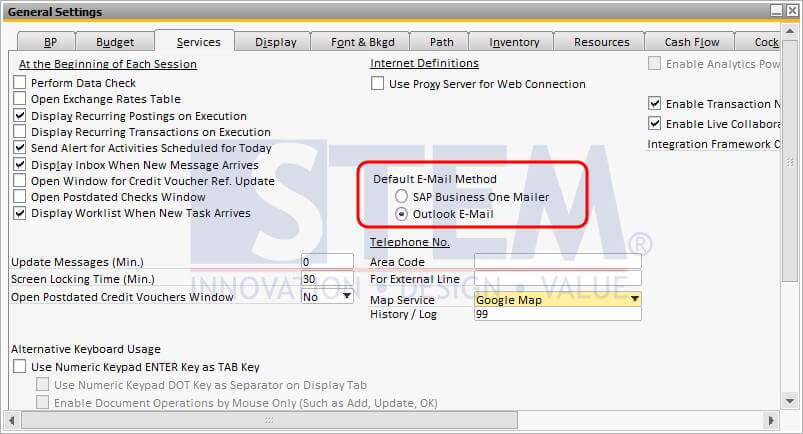Uncheck Display Worklist When New Task Arrives
The height and width of the screenshot is (434, 803).
[19, 213]
